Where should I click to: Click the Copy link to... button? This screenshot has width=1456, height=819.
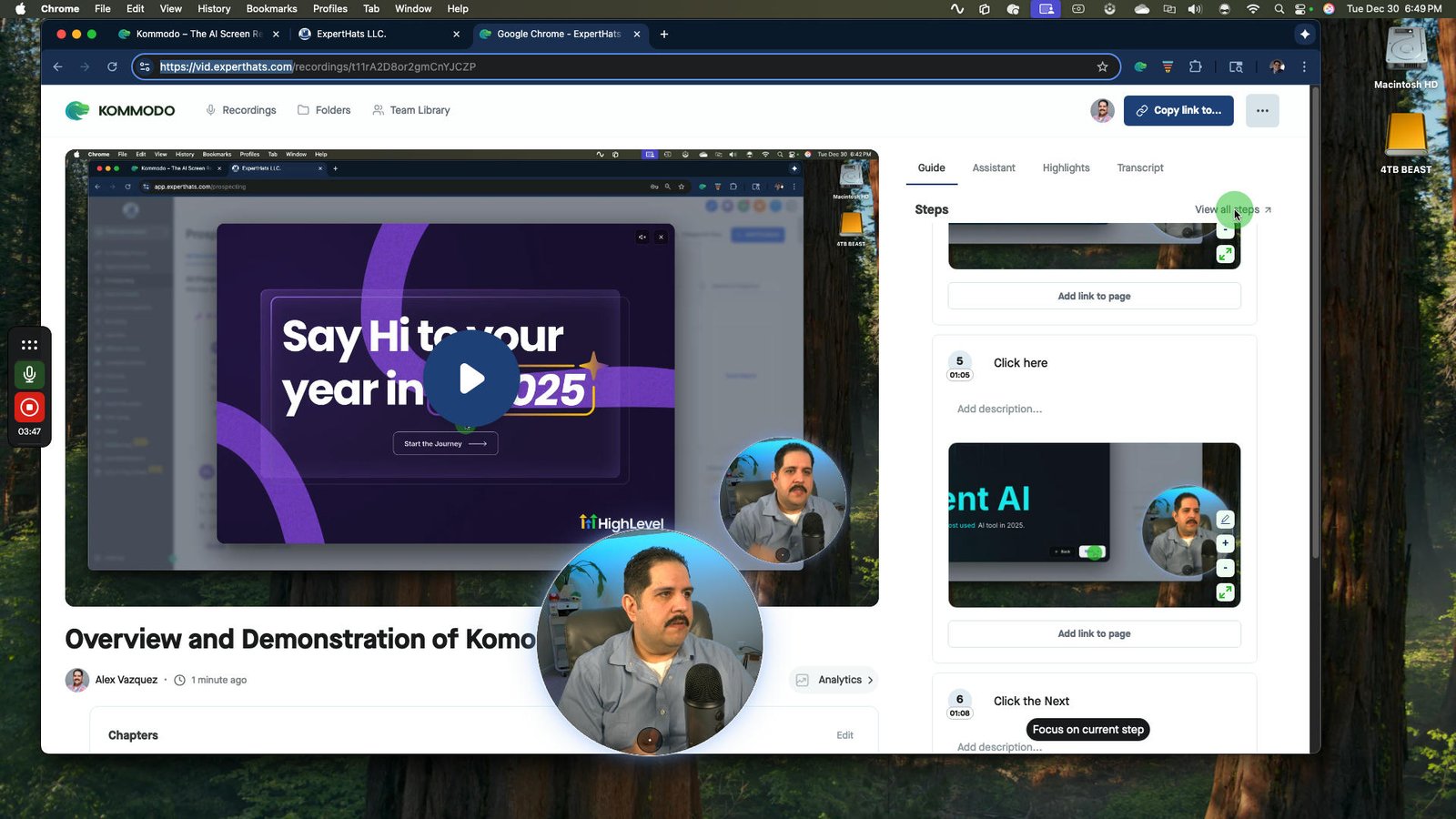1178,110
